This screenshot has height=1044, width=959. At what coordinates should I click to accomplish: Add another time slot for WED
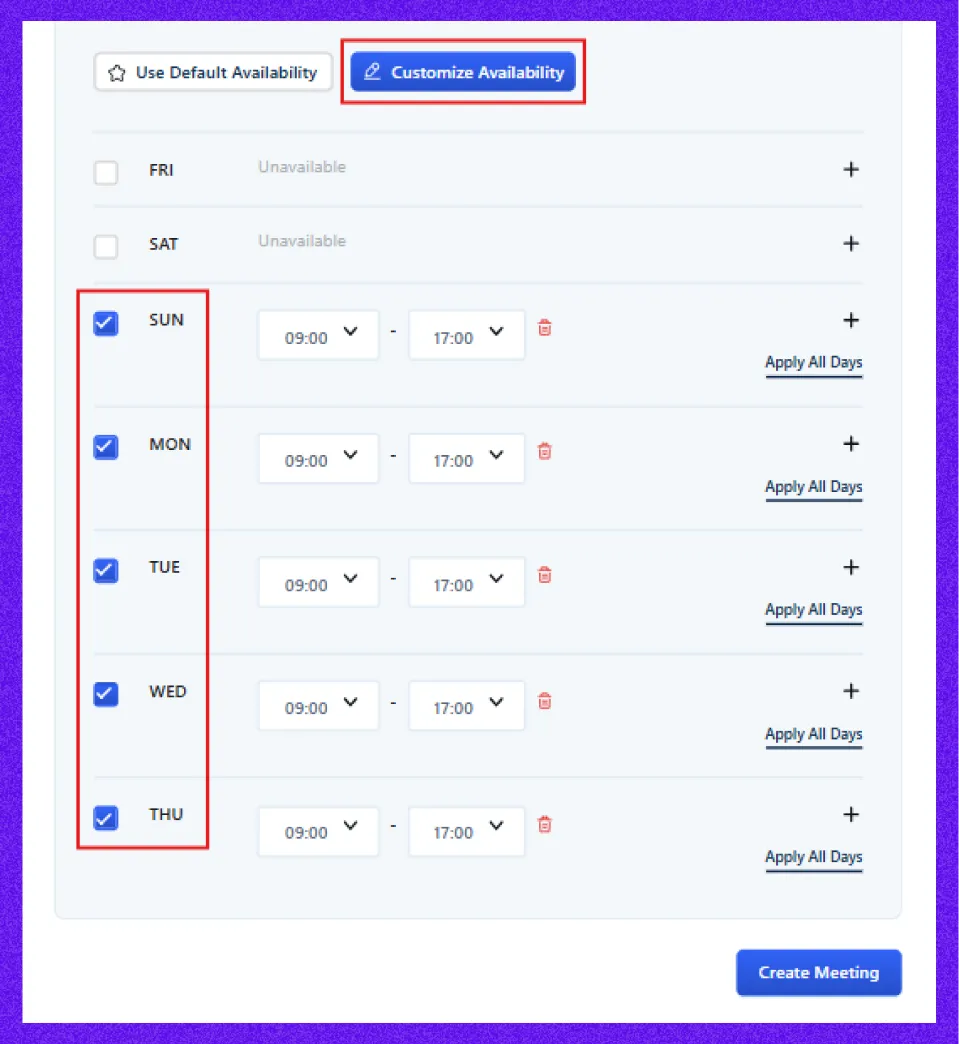point(850,691)
